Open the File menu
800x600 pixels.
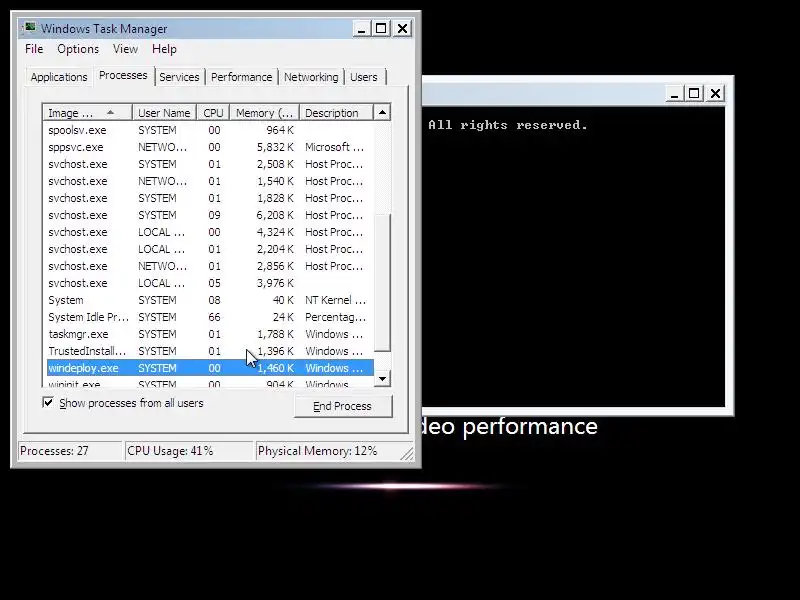tap(34, 49)
